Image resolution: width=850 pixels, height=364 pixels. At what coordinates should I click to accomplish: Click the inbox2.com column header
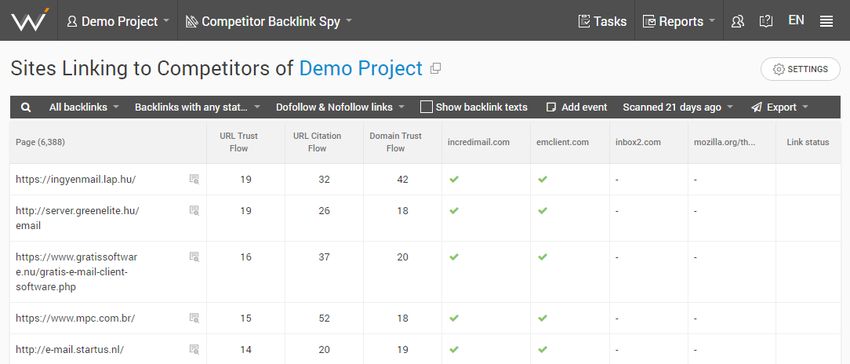pos(638,142)
